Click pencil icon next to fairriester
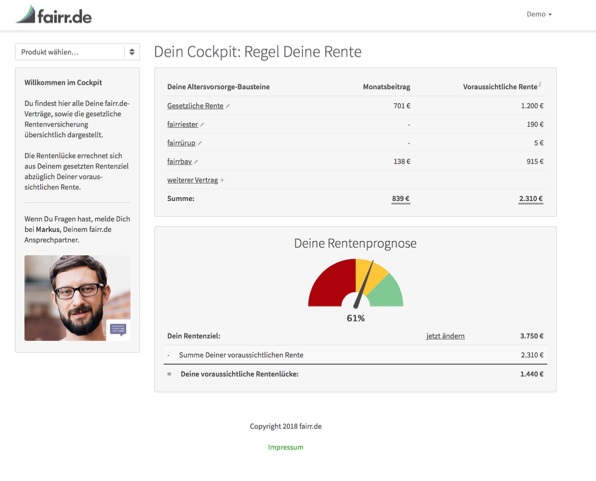Image resolution: width=596 pixels, height=481 pixels. (x=202, y=125)
